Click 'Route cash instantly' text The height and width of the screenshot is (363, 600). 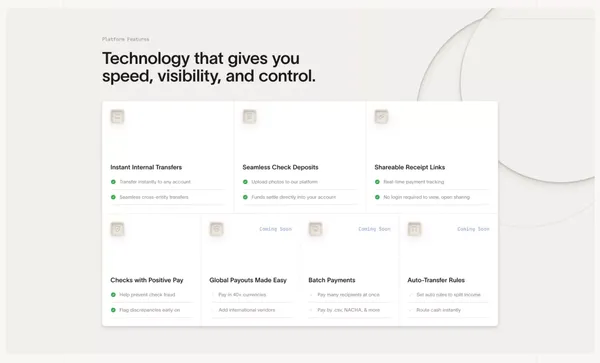(x=439, y=310)
